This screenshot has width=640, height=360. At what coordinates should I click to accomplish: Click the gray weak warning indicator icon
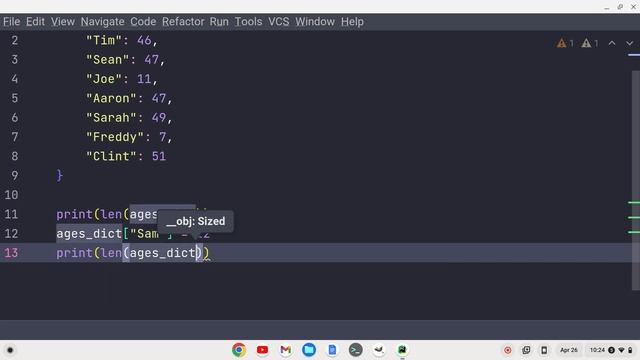586,43
